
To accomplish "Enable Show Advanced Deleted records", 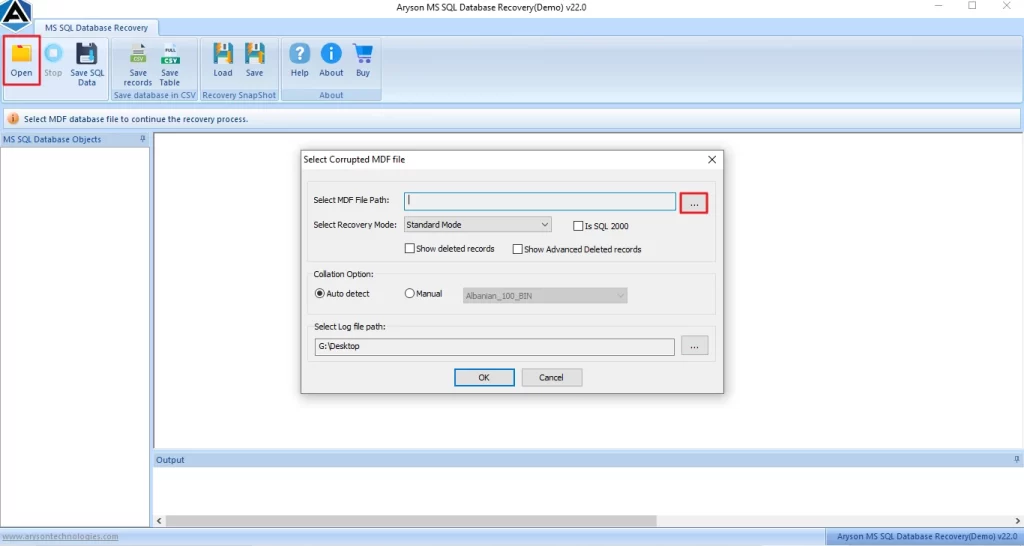I will click(517, 249).
